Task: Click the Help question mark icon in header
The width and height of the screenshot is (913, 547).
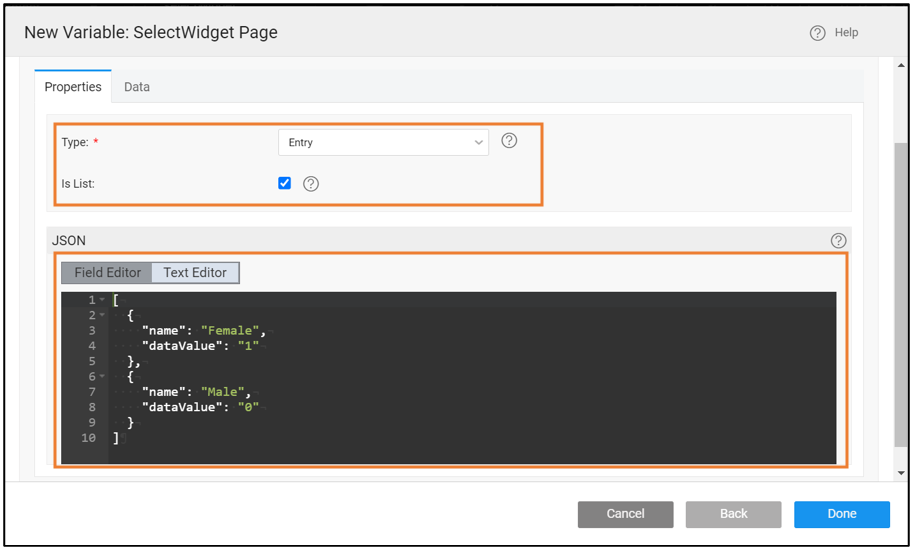Action: click(x=817, y=33)
